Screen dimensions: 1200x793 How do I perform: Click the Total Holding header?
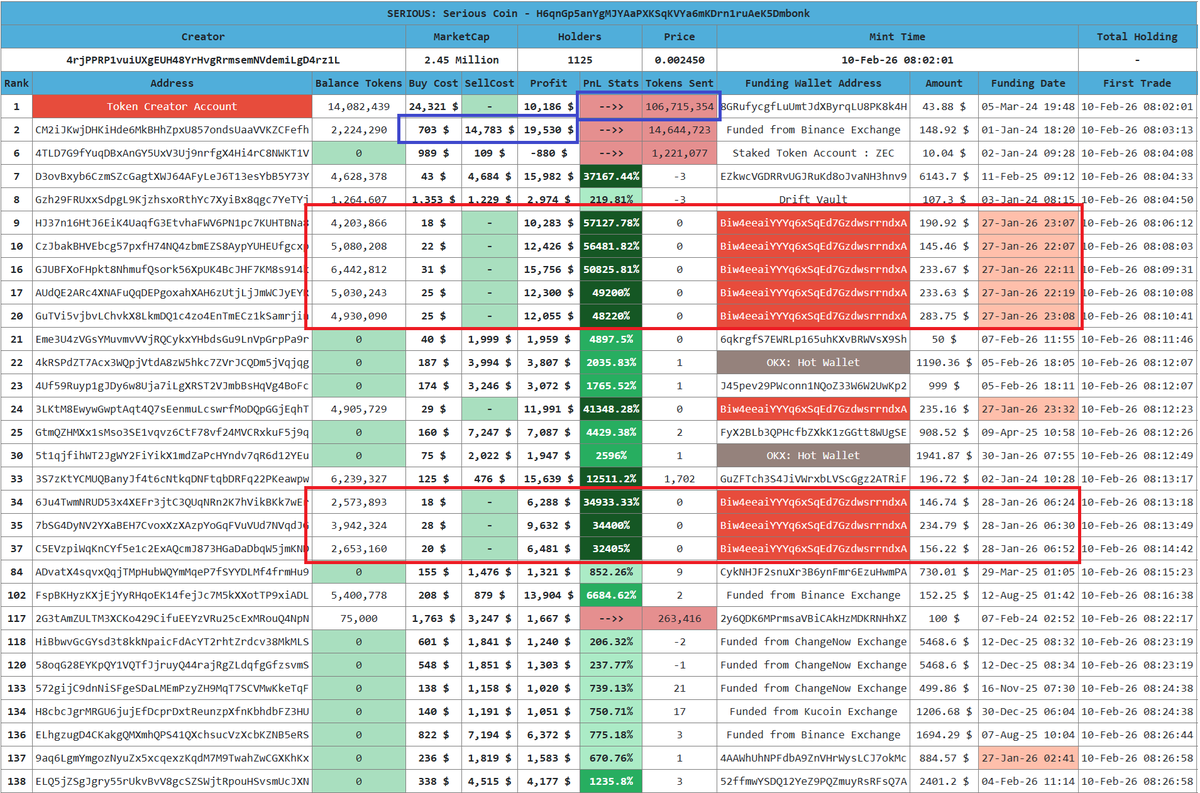pos(1138,37)
